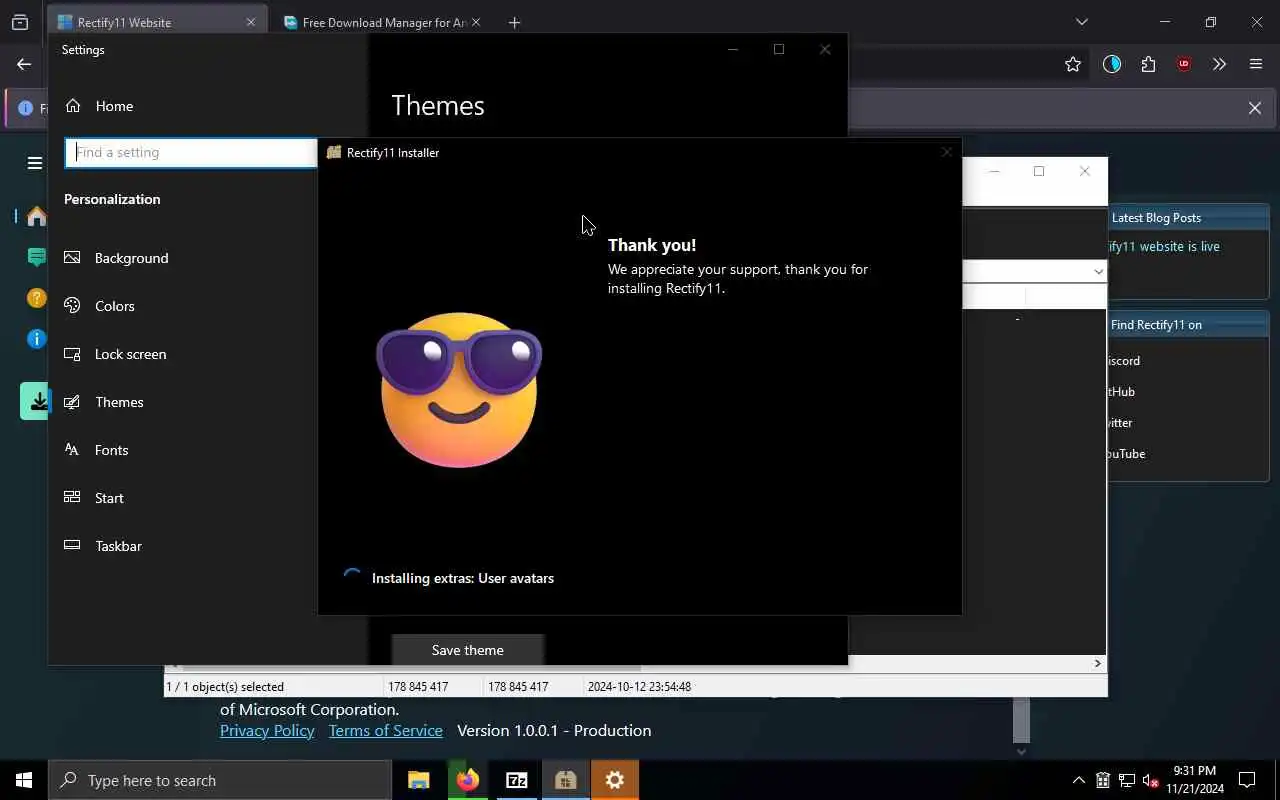
Task: Go back in the browser
Action: [x=24, y=64]
